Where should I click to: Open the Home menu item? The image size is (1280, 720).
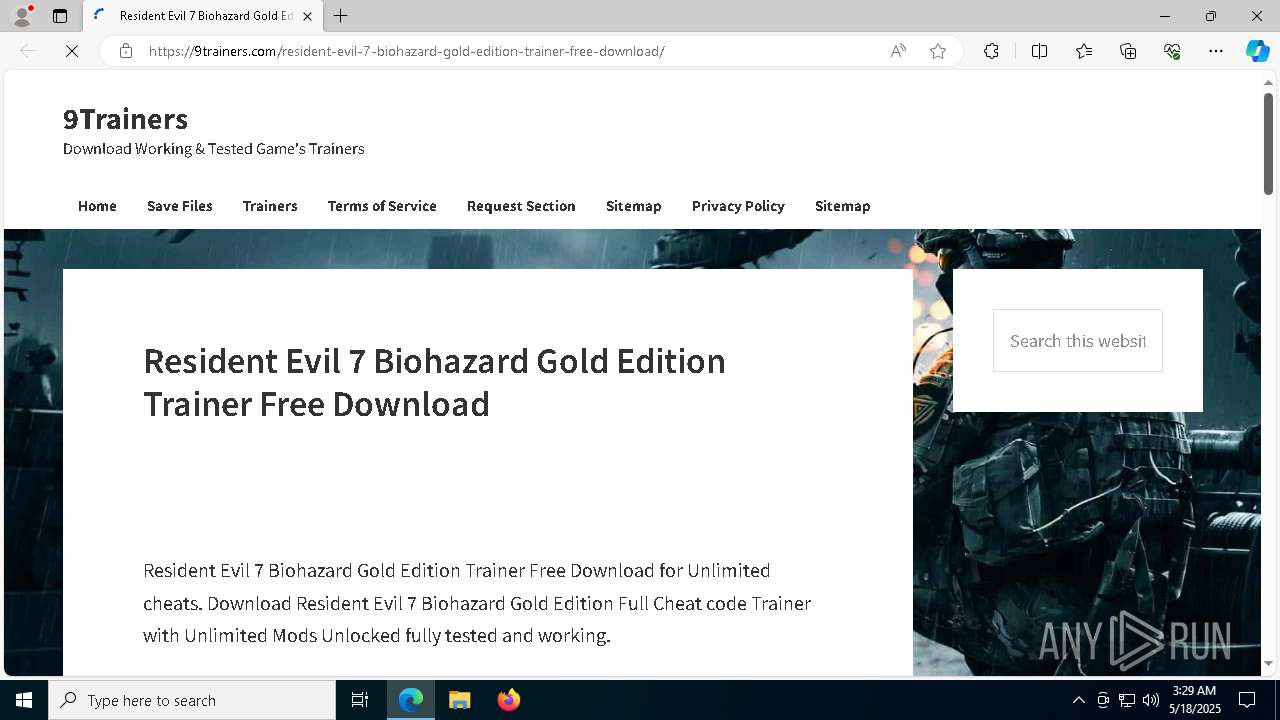point(97,206)
